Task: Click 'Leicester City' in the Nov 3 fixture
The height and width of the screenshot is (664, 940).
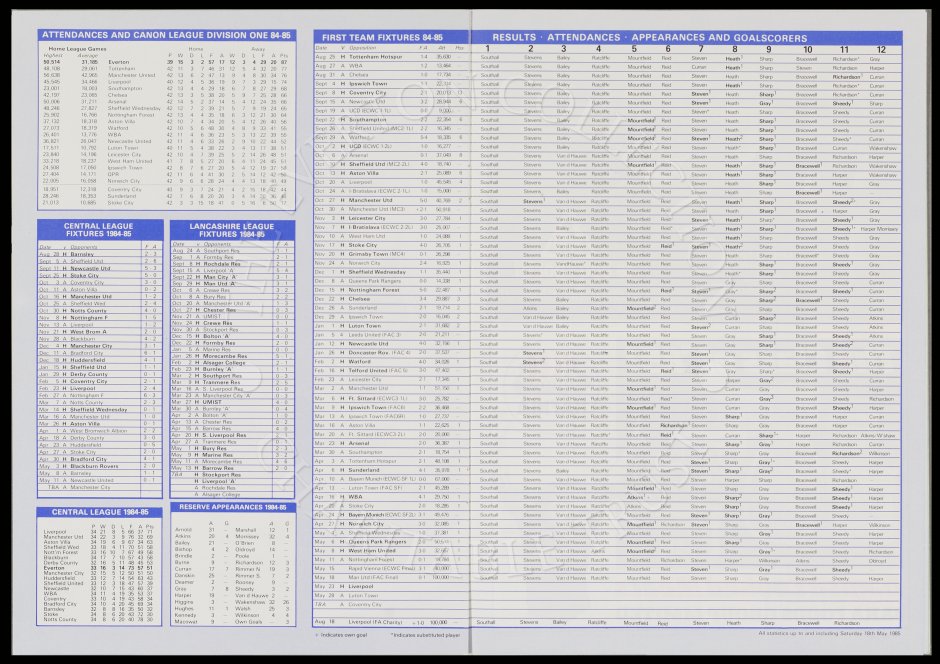Action: [367, 218]
